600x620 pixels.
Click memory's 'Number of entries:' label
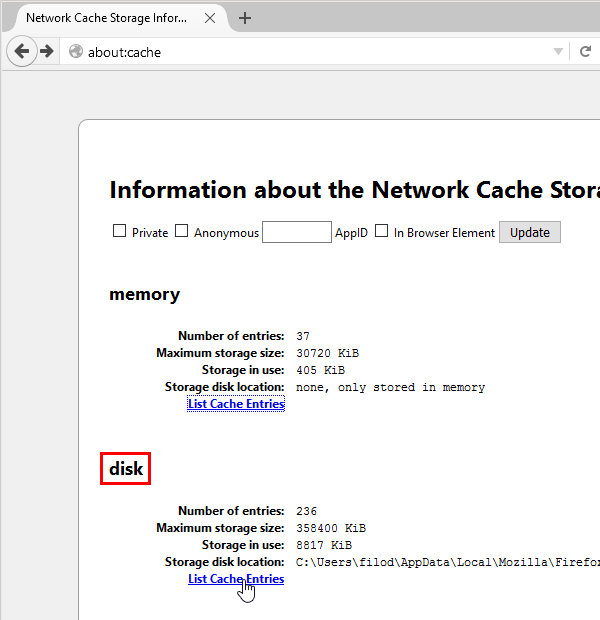coord(231,336)
